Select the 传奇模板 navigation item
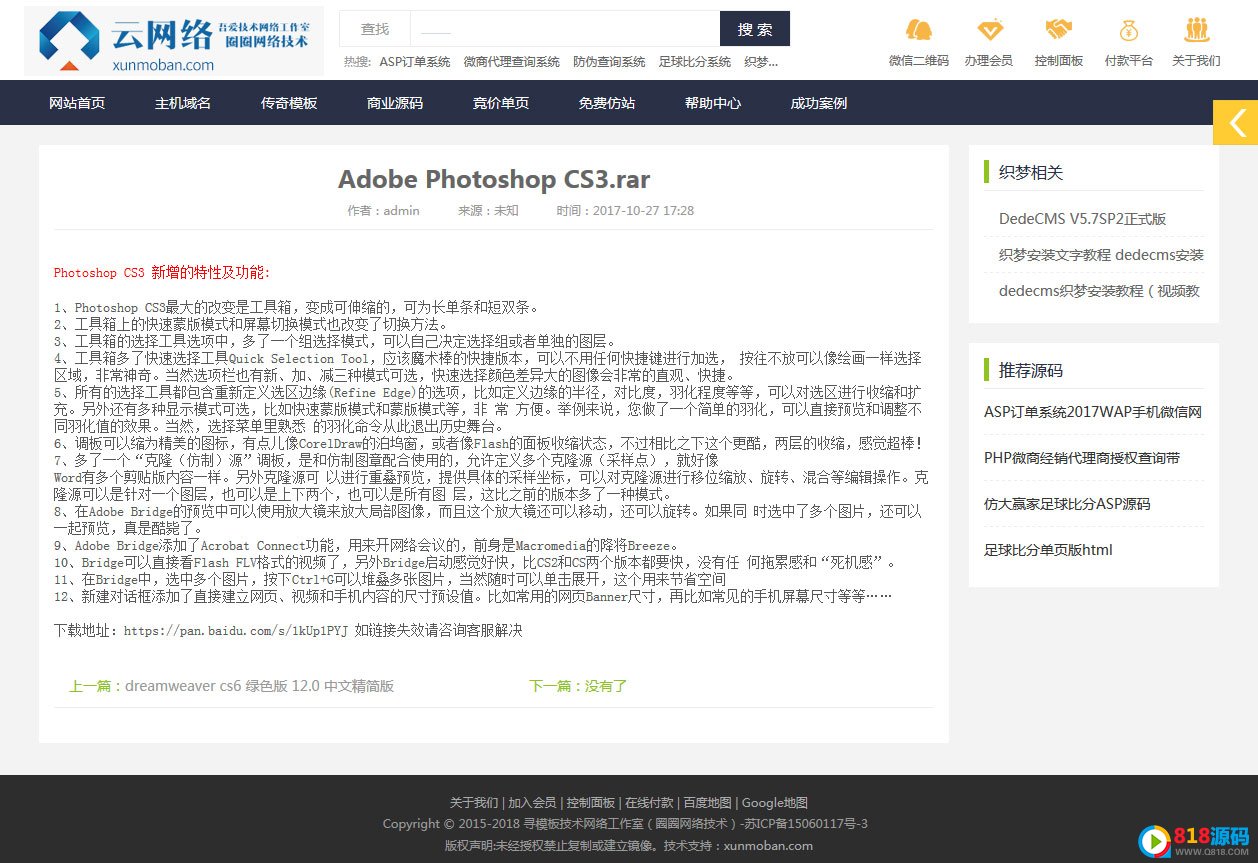The width and height of the screenshot is (1258, 863). [x=289, y=103]
